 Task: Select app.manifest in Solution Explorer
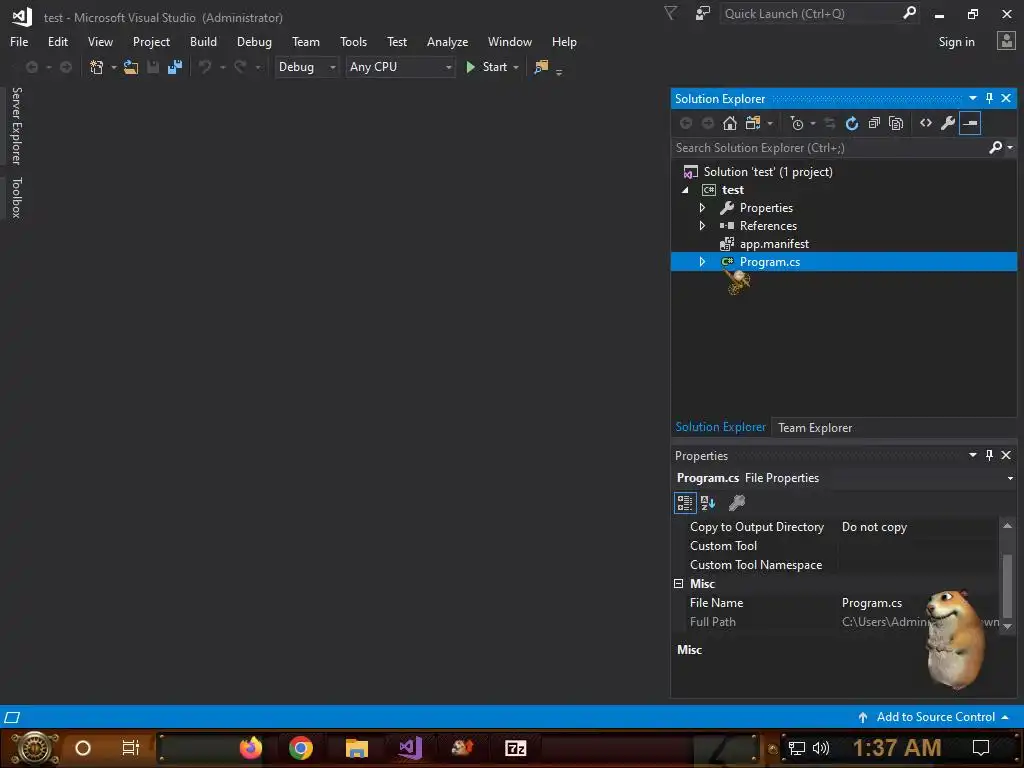[774, 244]
